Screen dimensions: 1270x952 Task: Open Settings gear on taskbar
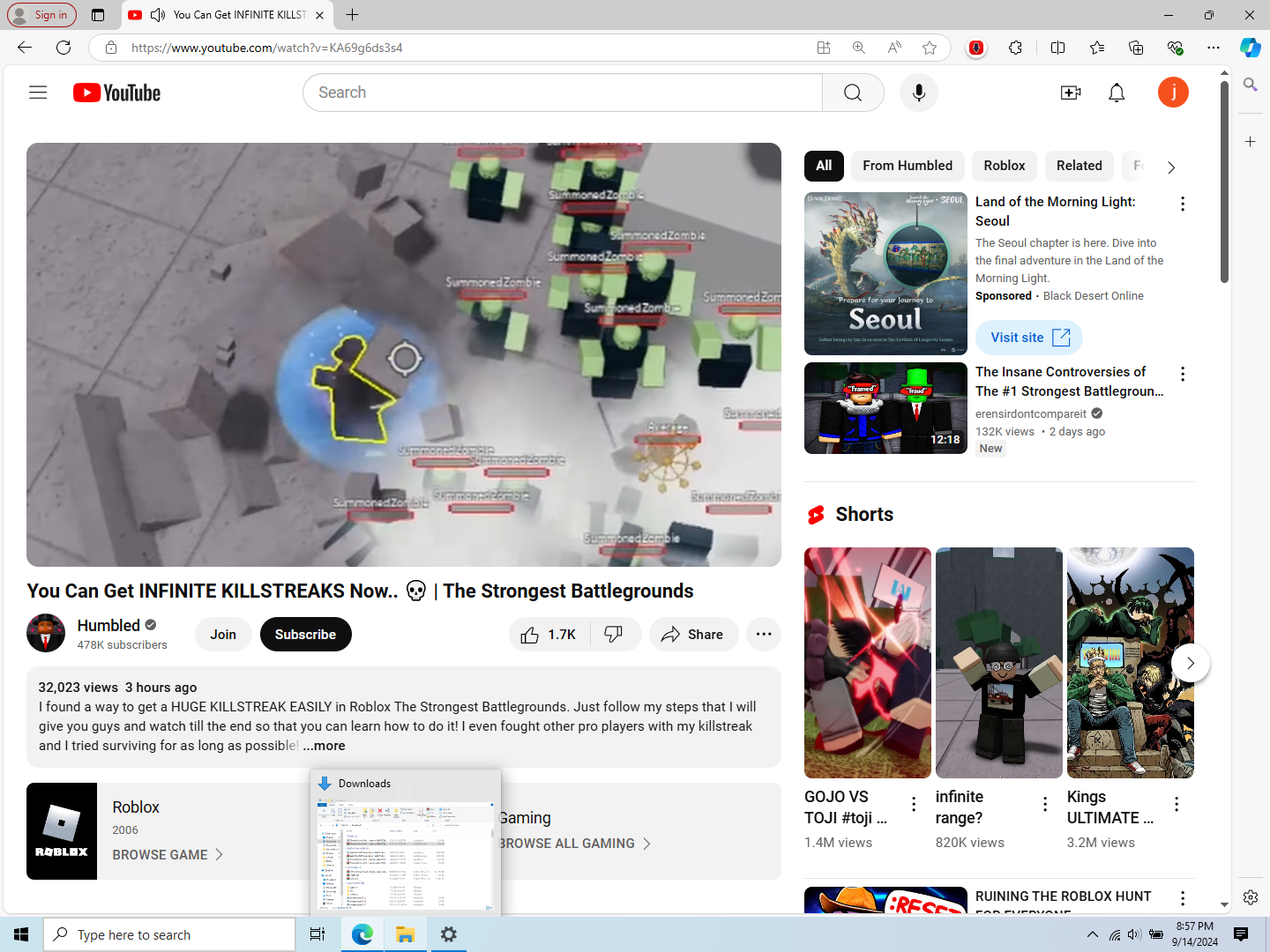tap(448, 934)
